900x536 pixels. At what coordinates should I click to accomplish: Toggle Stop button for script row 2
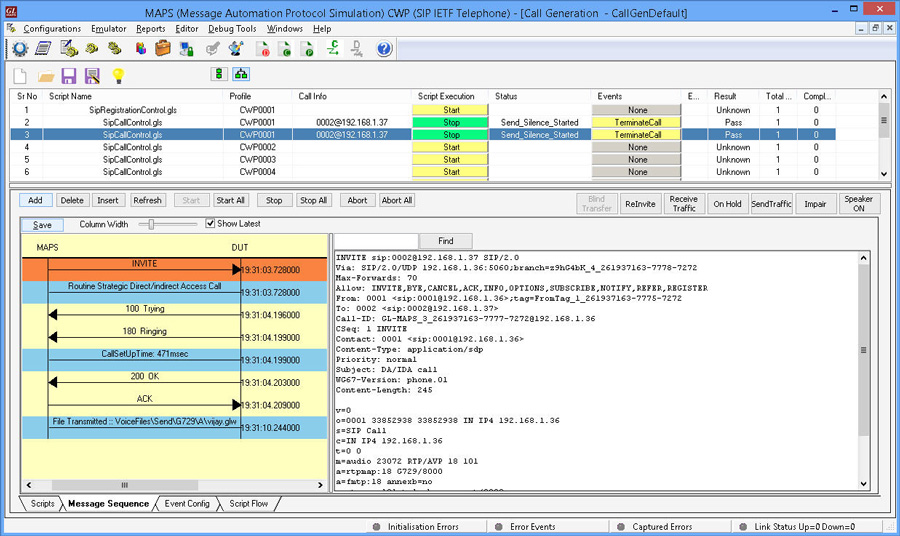pos(451,122)
